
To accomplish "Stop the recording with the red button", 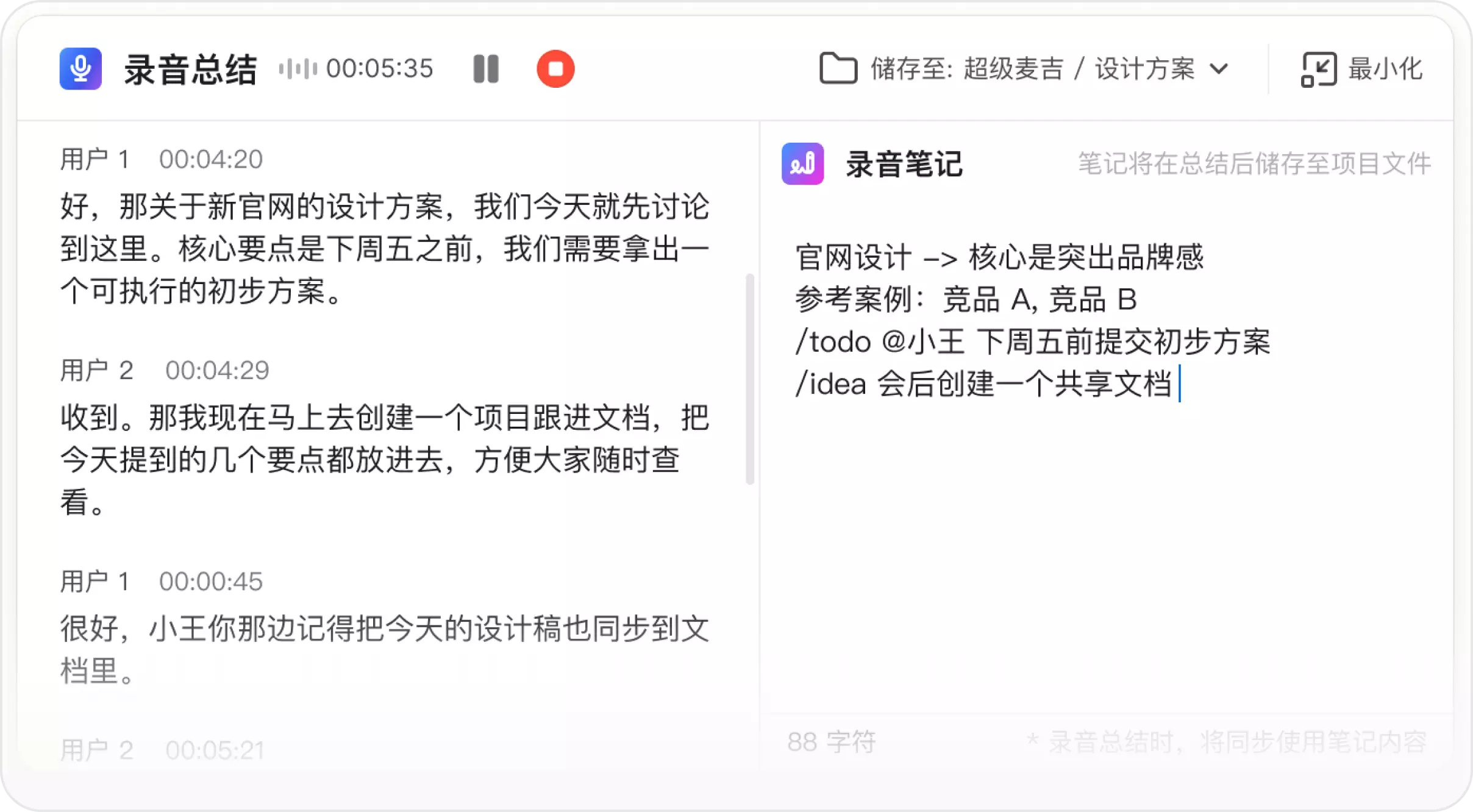I will (x=555, y=69).
